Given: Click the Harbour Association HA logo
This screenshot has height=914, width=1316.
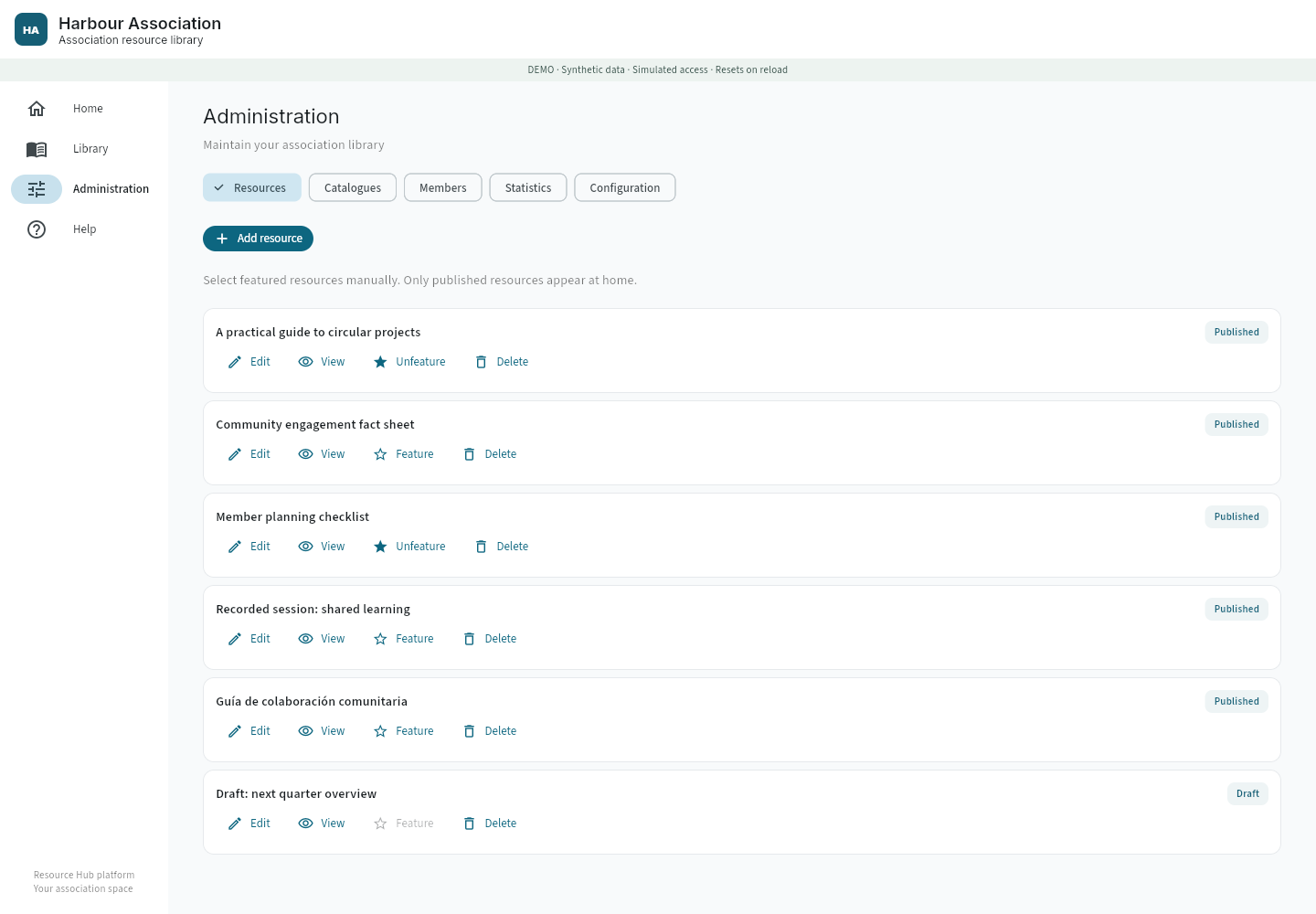Looking at the screenshot, I should click(x=31, y=29).
